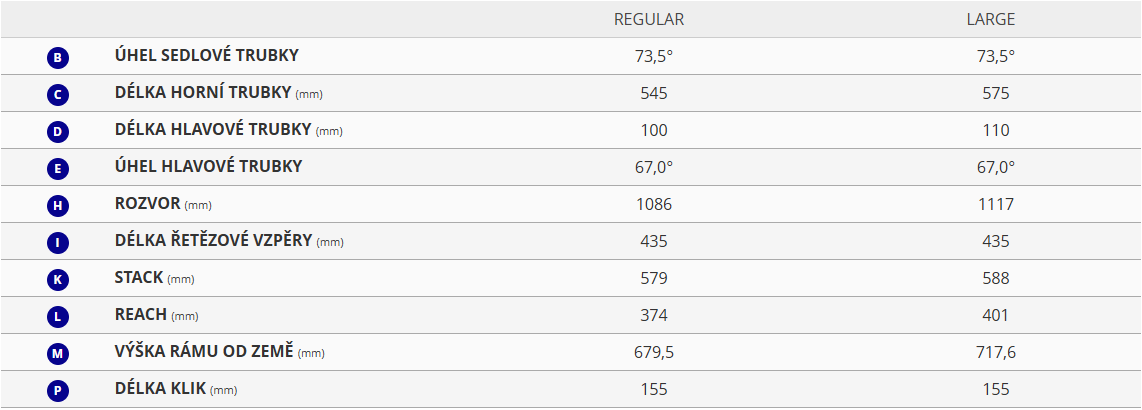This screenshot has height=410, width=1142.
Task: Click the blue B circle icon
Action: pos(58,58)
